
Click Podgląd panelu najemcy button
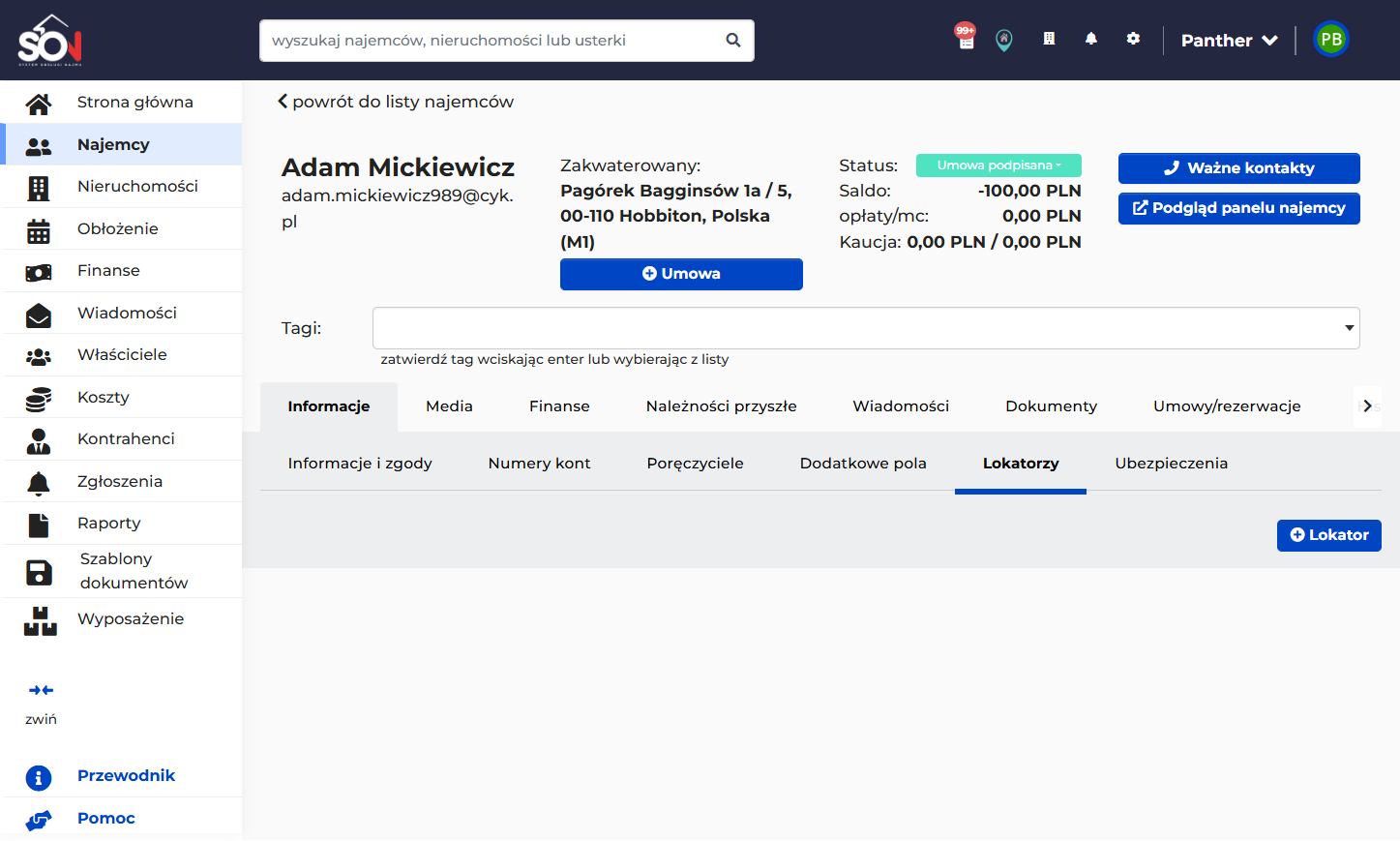[x=1238, y=208]
